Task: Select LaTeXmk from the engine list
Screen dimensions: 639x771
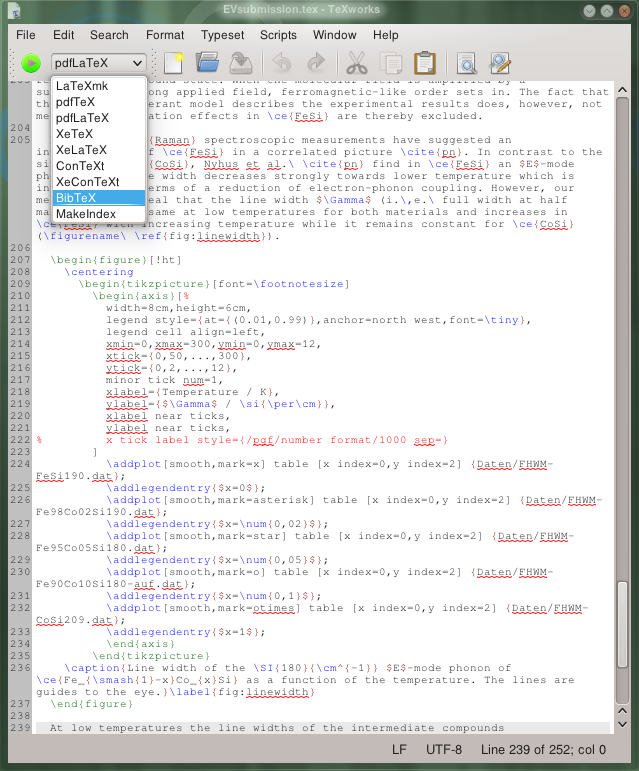Action: (99, 86)
